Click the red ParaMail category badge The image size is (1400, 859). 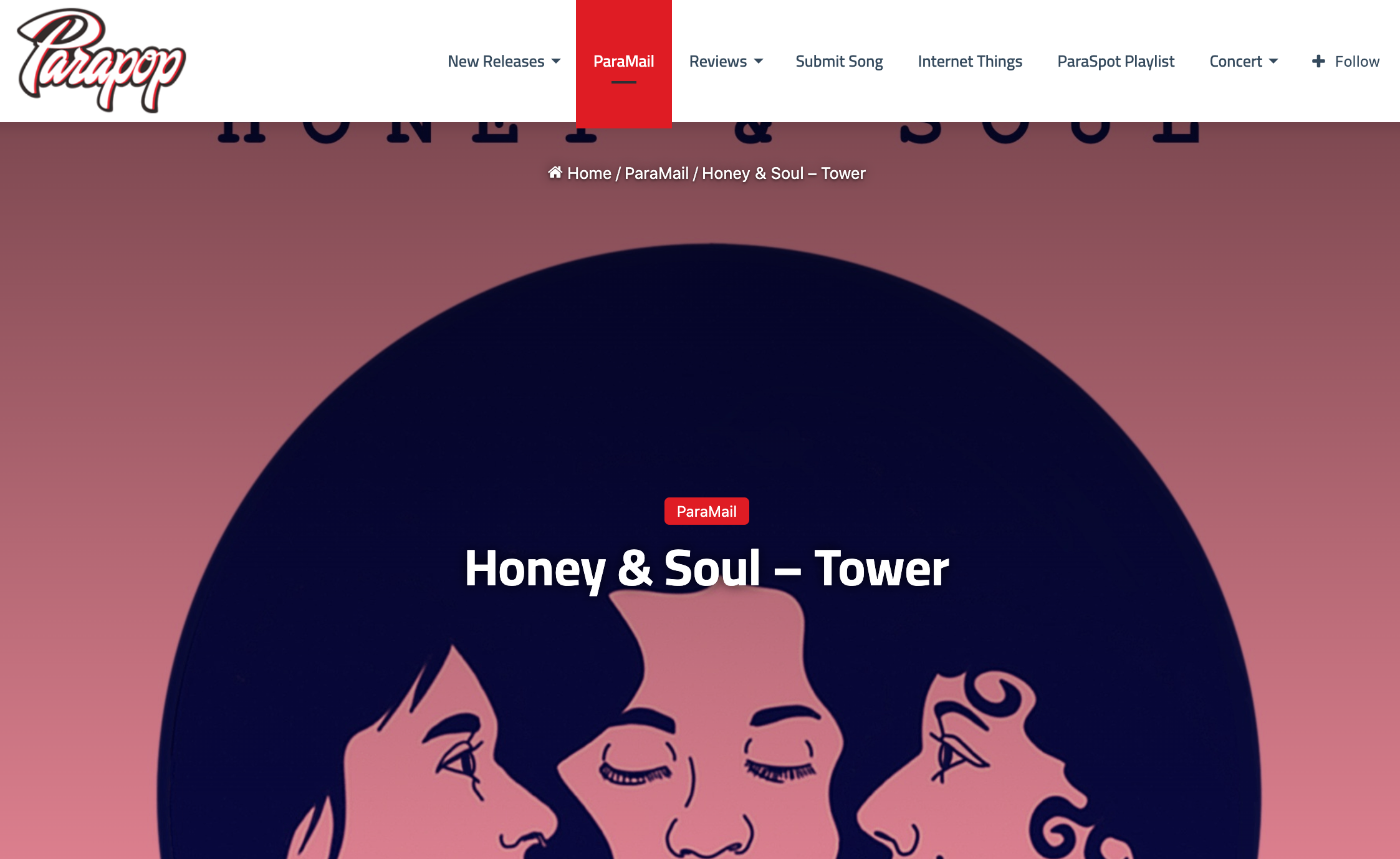707,511
